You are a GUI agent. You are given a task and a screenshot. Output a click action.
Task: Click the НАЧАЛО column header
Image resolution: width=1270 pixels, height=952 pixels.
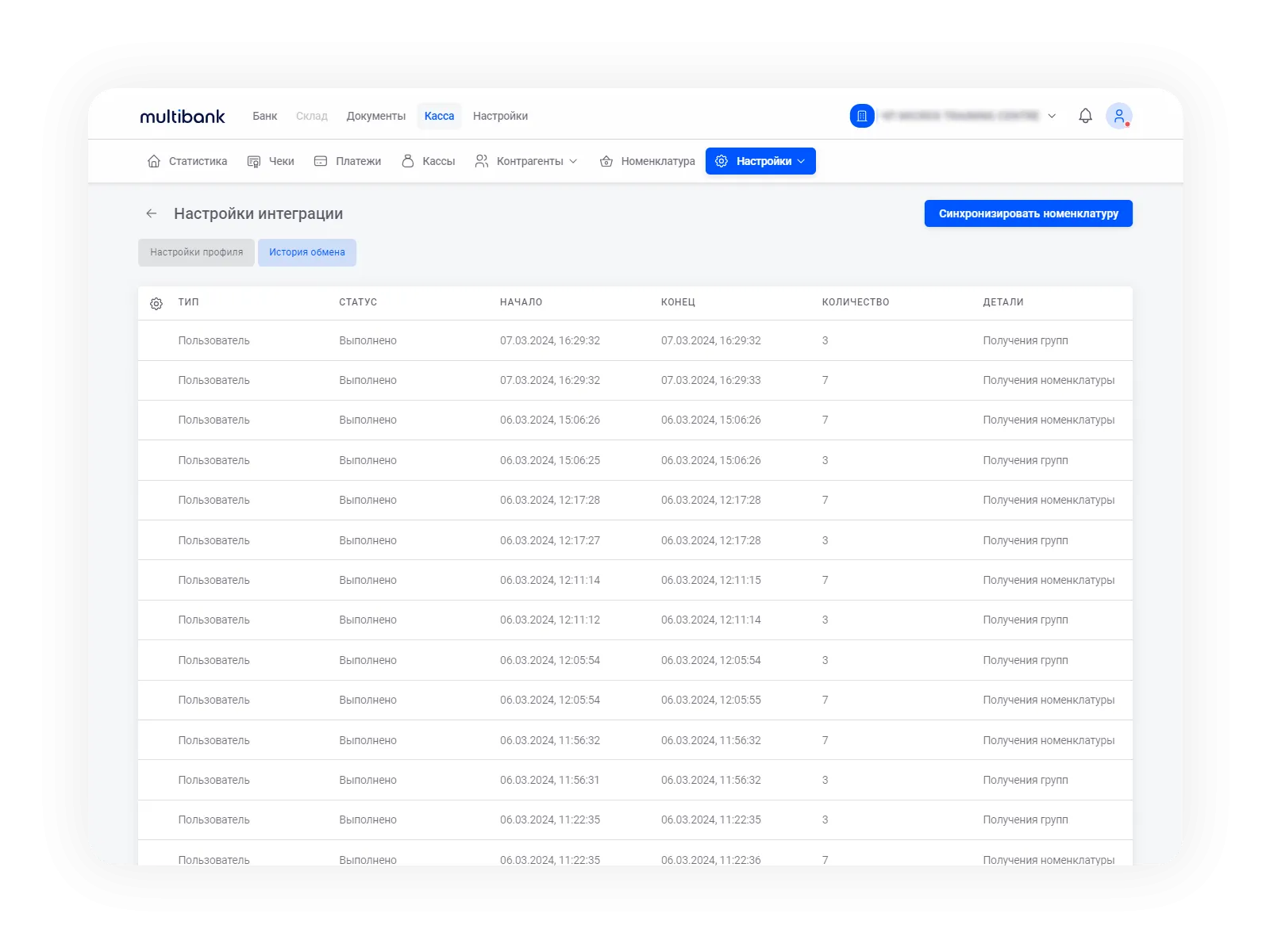coord(521,302)
